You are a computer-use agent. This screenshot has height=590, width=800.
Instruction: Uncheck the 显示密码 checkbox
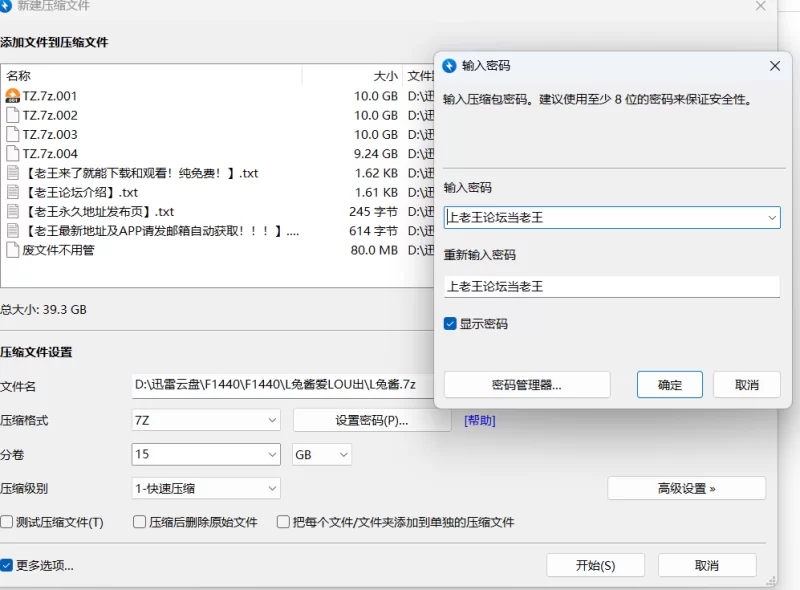(x=451, y=324)
